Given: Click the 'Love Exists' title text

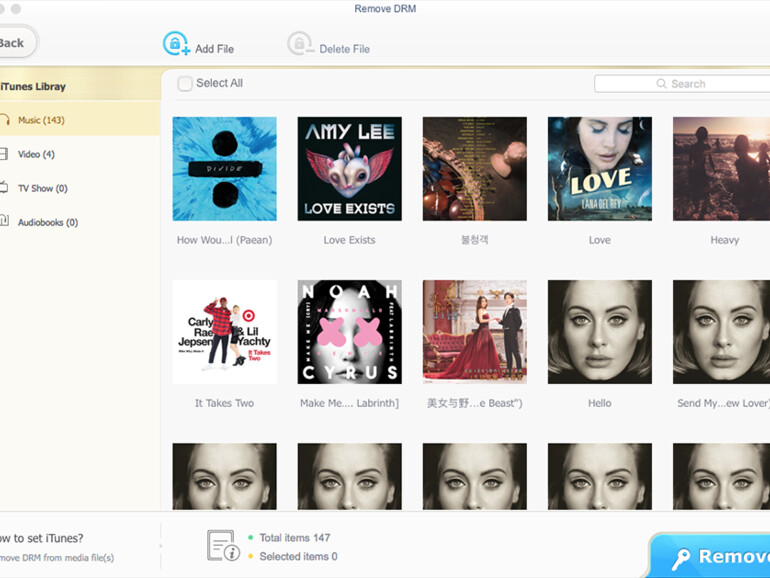Looking at the screenshot, I should click(x=349, y=240).
